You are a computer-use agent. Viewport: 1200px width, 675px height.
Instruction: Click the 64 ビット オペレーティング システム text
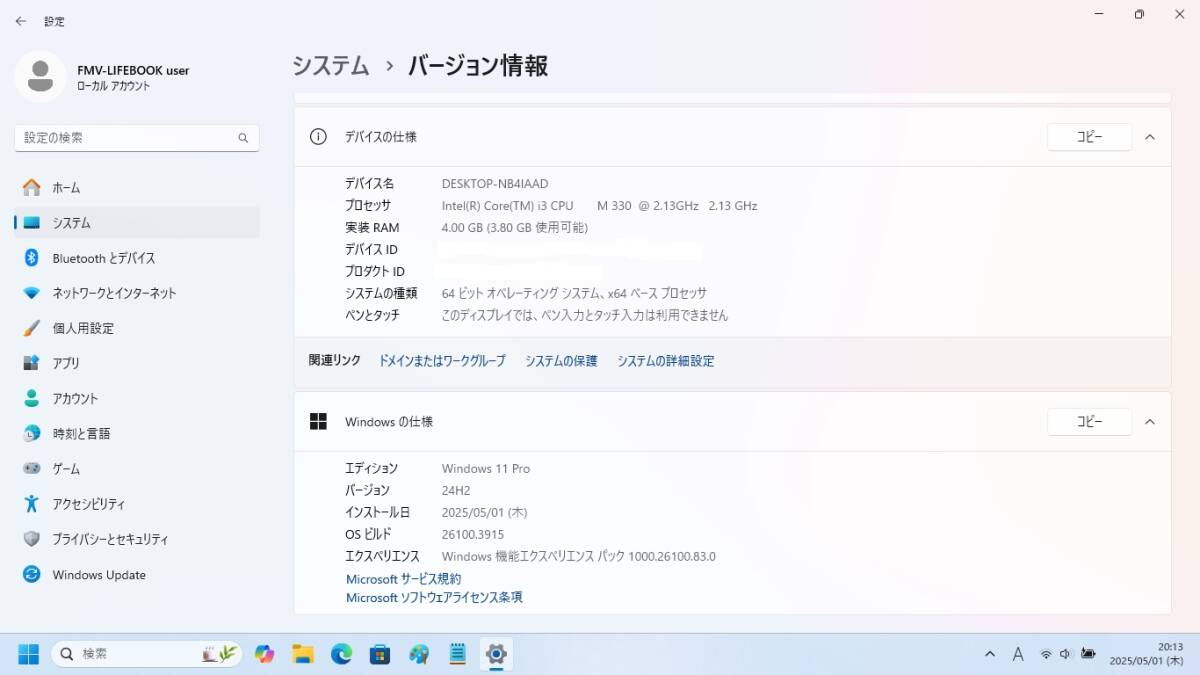click(x=574, y=294)
